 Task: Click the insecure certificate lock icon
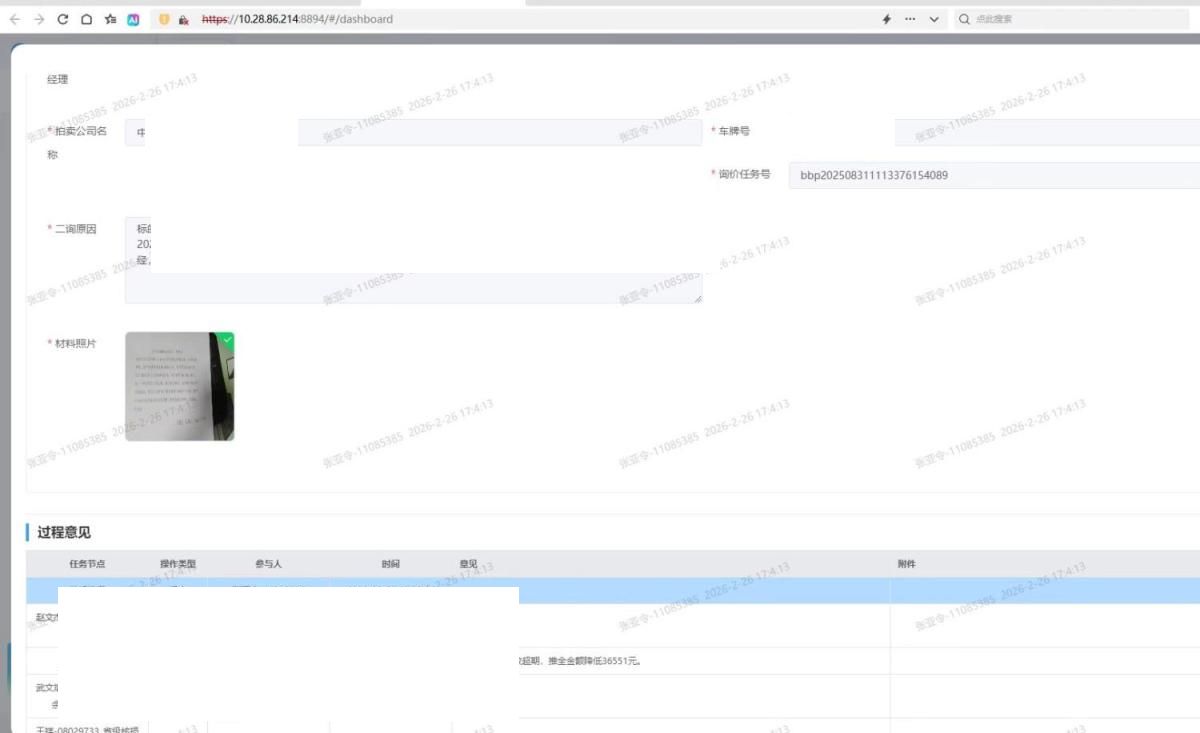184,19
